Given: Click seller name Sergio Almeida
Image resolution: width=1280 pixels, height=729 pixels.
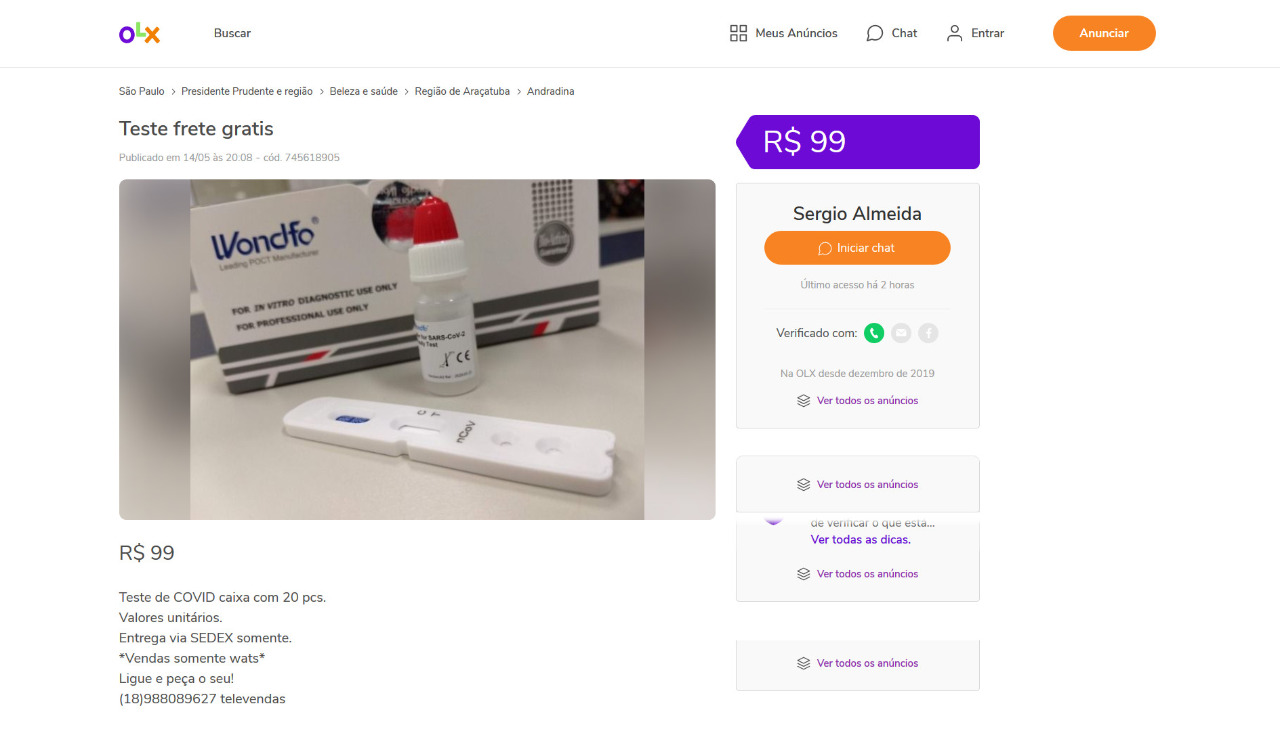Looking at the screenshot, I should [857, 213].
